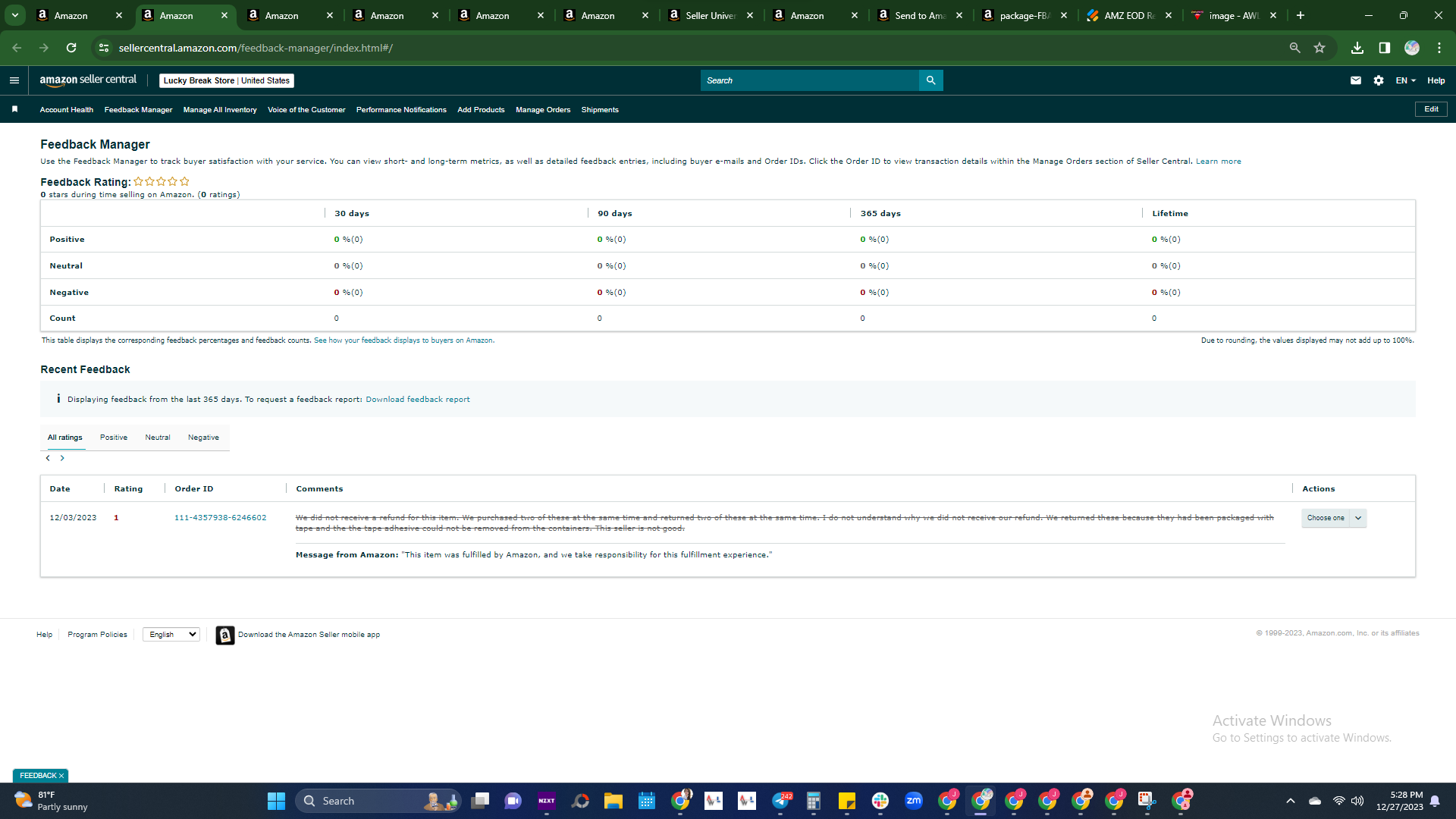The width and height of the screenshot is (1456, 819).
Task: Open the Lucky Break Store account switcher
Action: coord(227,80)
